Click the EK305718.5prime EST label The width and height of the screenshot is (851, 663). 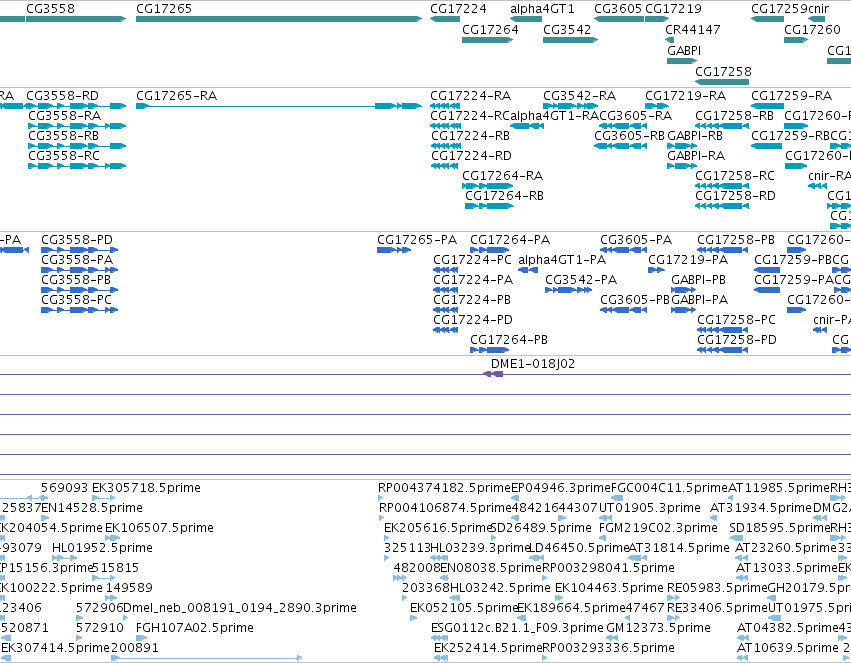click(x=147, y=488)
